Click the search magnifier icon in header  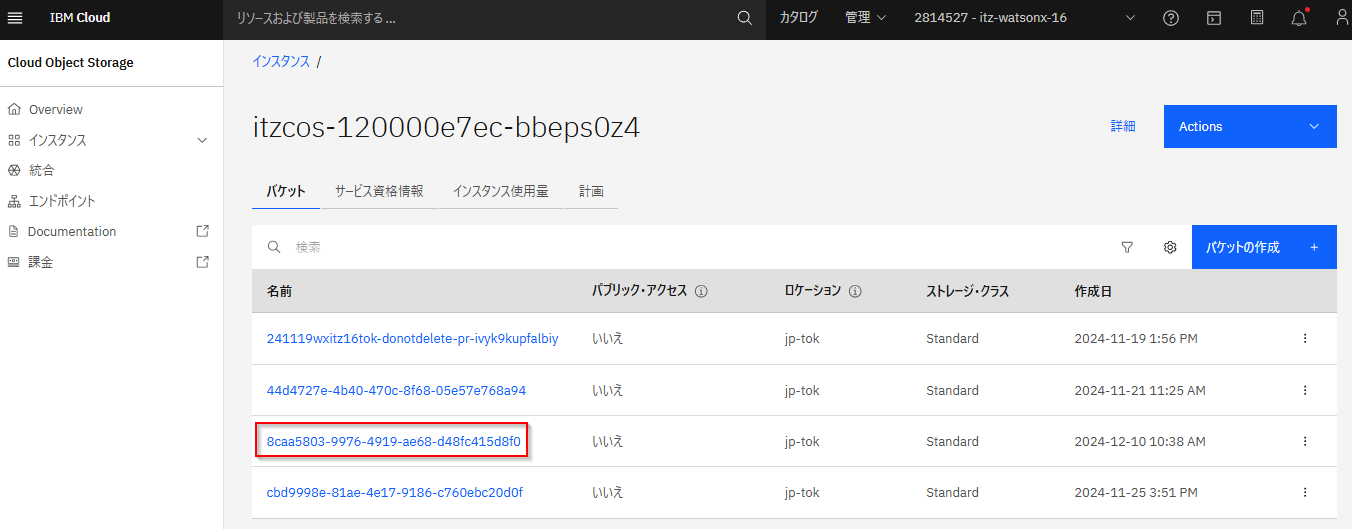(x=744, y=18)
